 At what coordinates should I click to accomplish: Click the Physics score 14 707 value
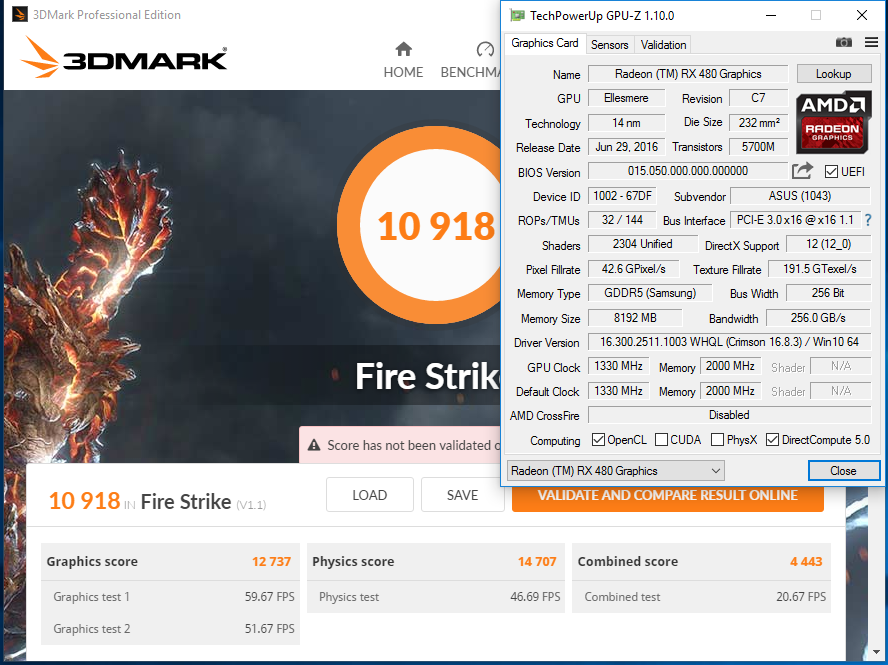pos(537,561)
